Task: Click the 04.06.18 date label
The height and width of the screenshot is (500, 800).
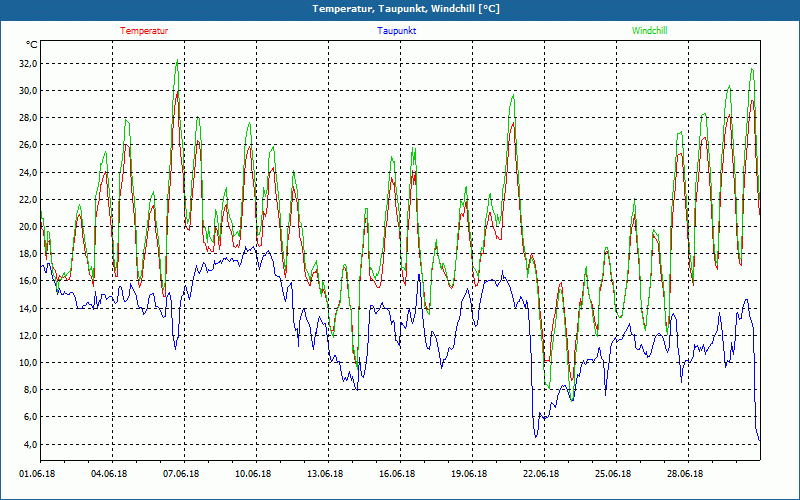Action: tap(109, 474)
